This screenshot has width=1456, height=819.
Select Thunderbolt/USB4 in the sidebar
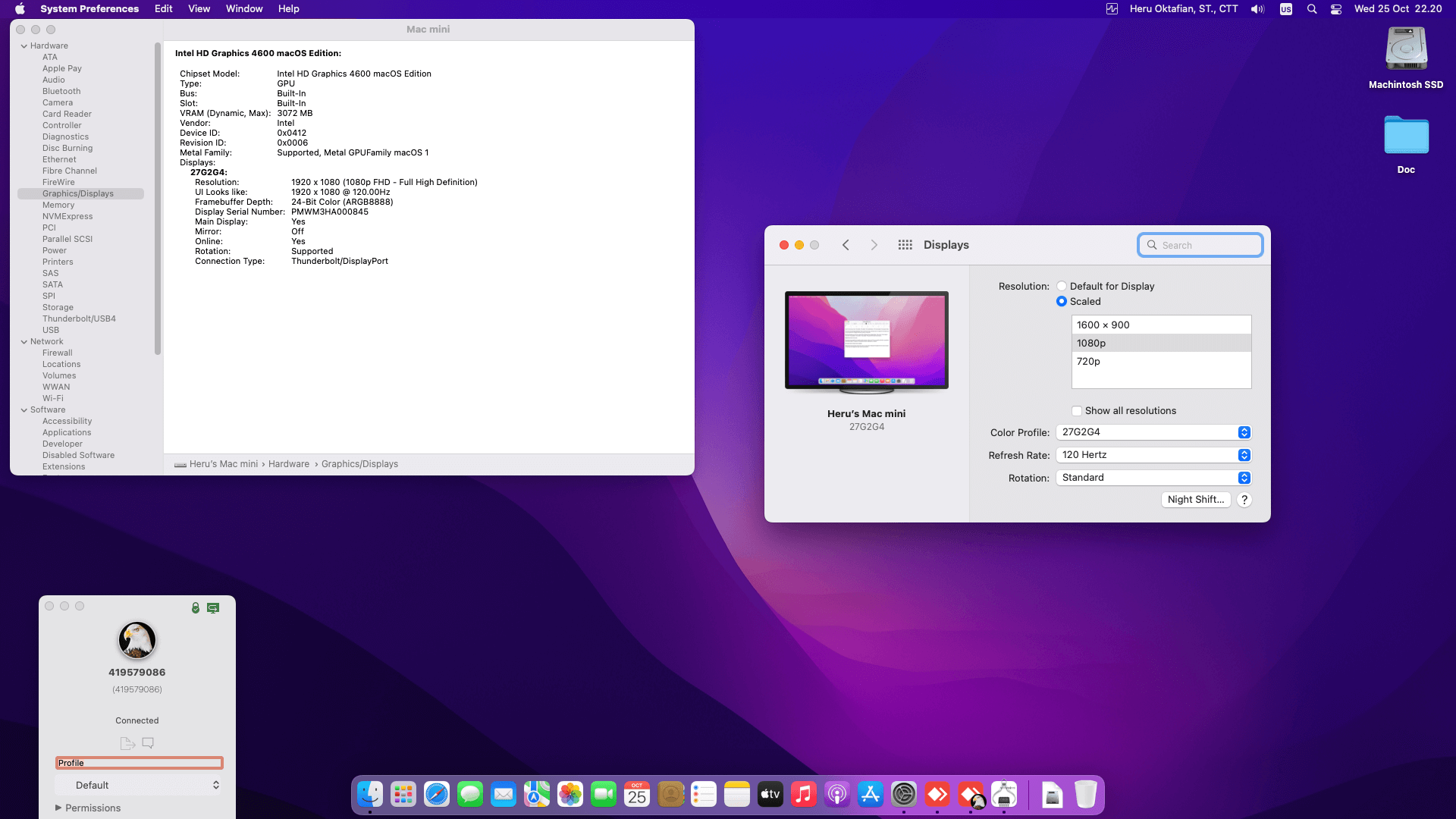tap(79, 318)
